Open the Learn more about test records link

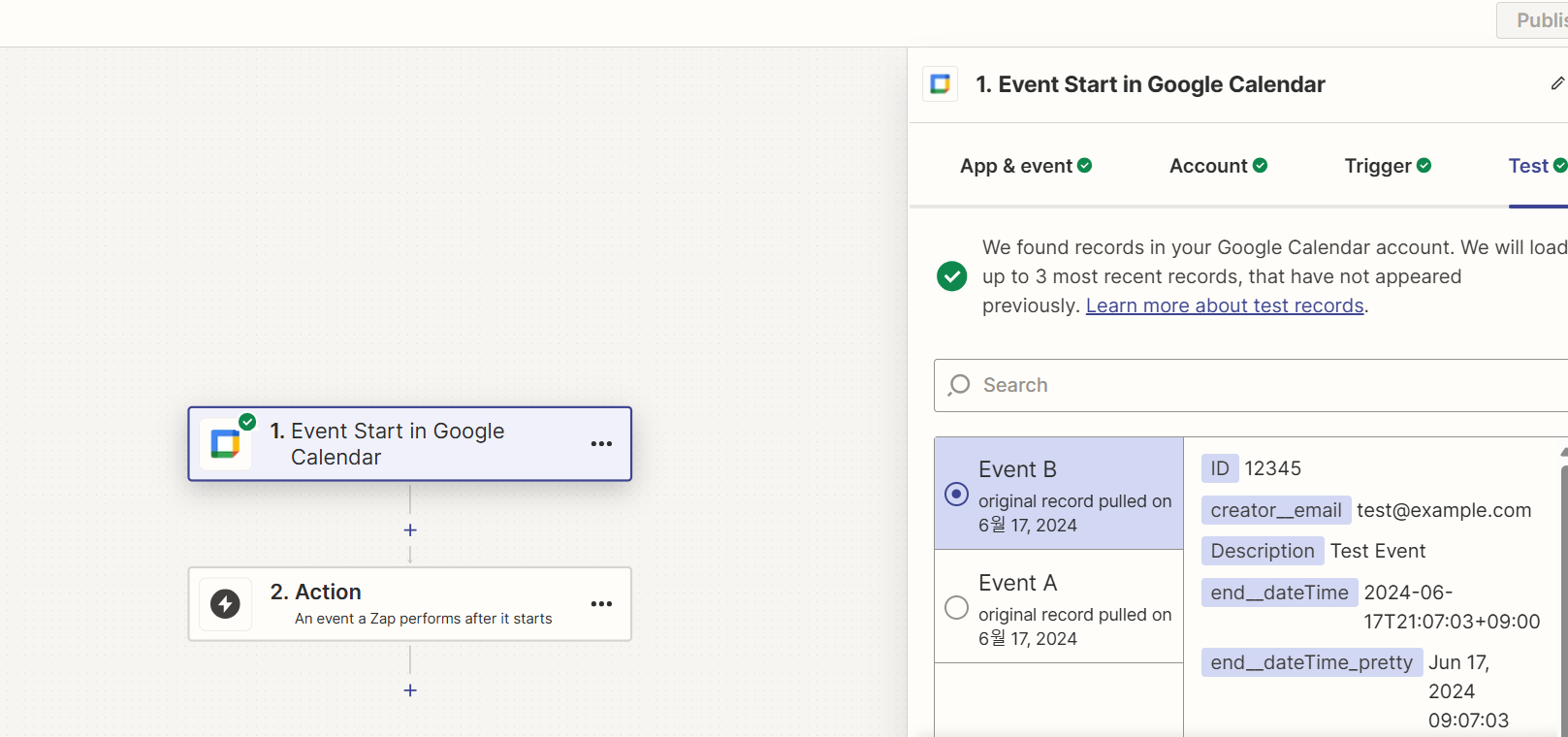coord(1225,305)
